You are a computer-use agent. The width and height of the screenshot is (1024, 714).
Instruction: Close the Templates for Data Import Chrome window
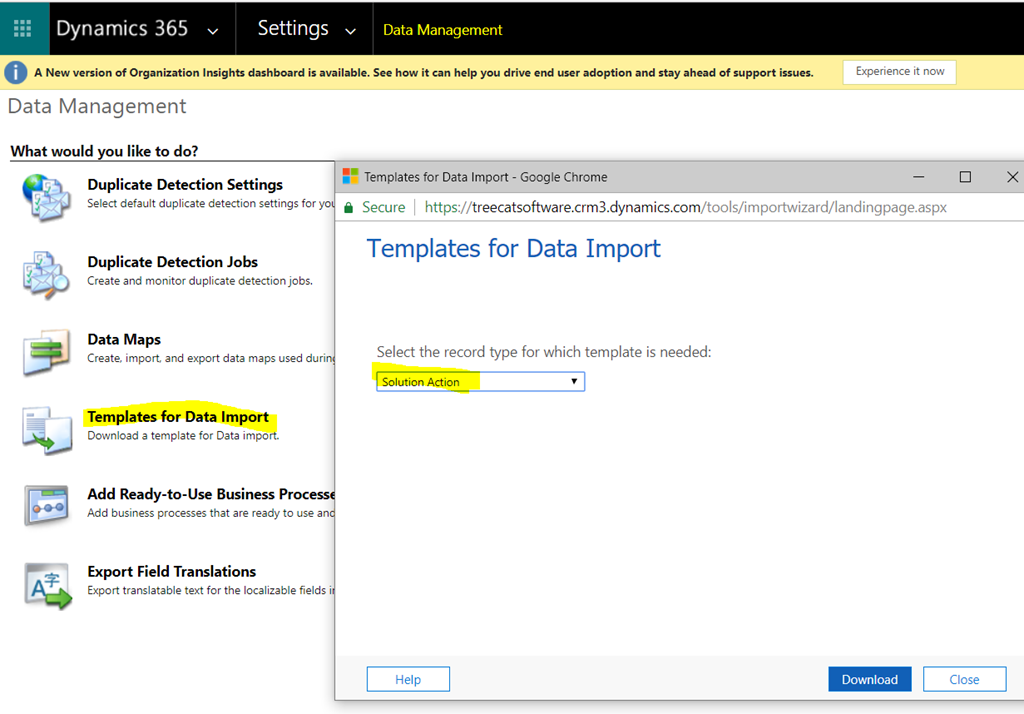(x=1012, y=177)
